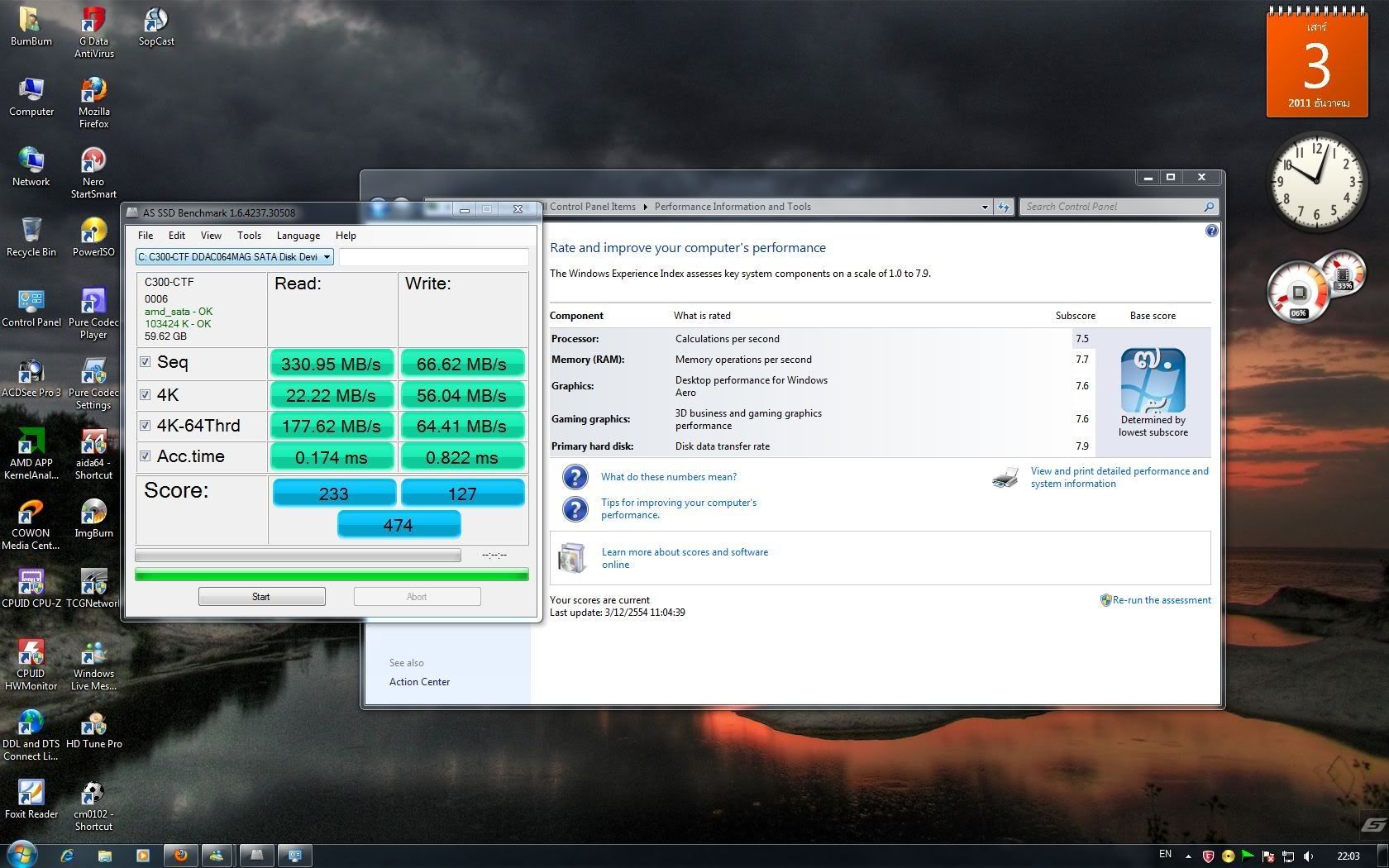Open Windows Media Player from taskbar
The image size is (1389, 868).
[x=142, y=856]
